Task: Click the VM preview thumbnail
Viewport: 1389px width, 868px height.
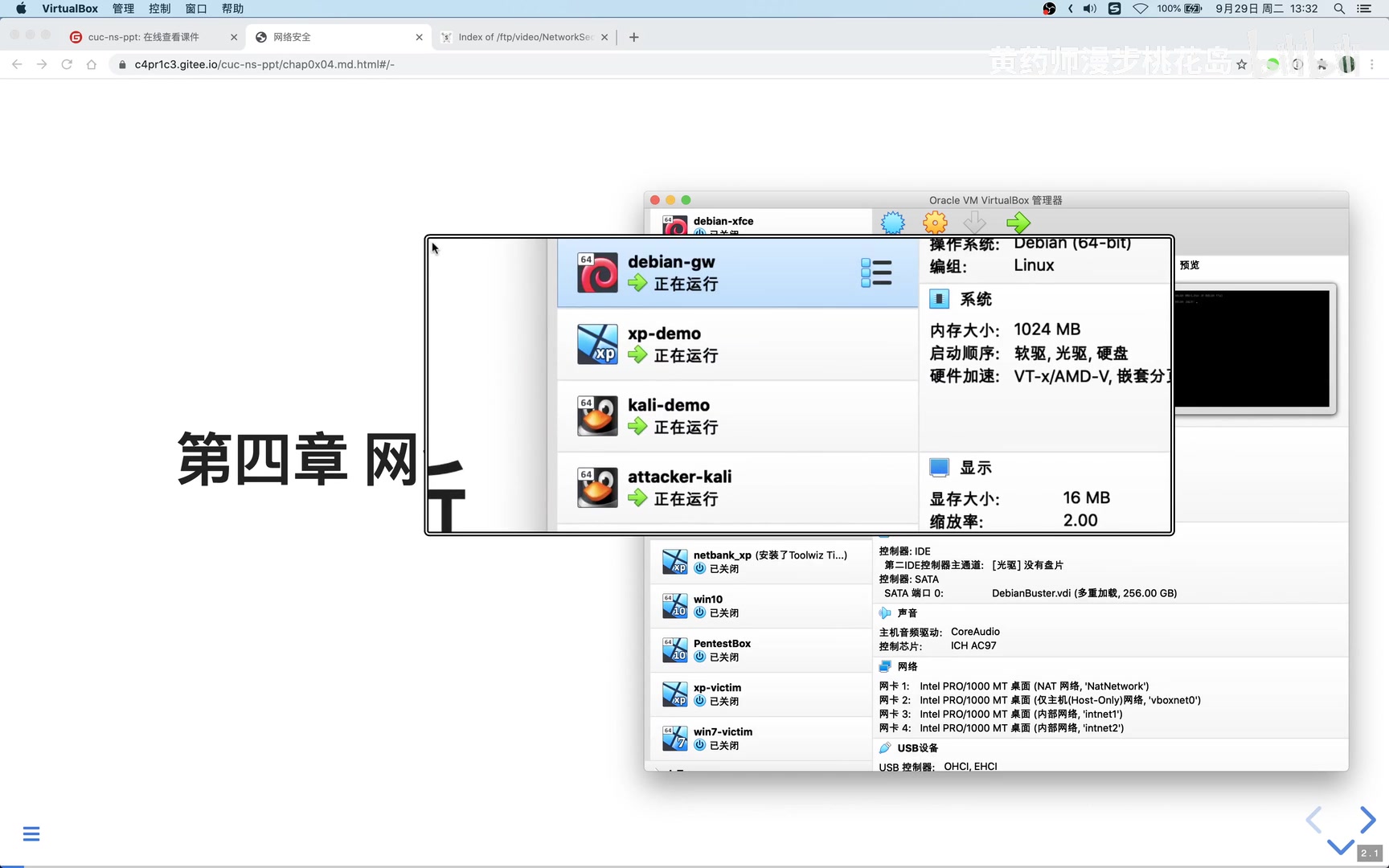Action: 1252,349
